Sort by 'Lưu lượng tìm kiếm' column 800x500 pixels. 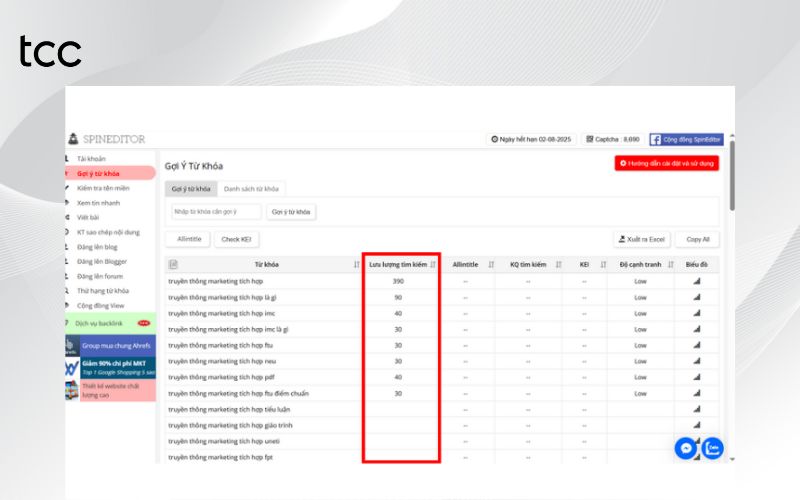click(x=432, y=265)
